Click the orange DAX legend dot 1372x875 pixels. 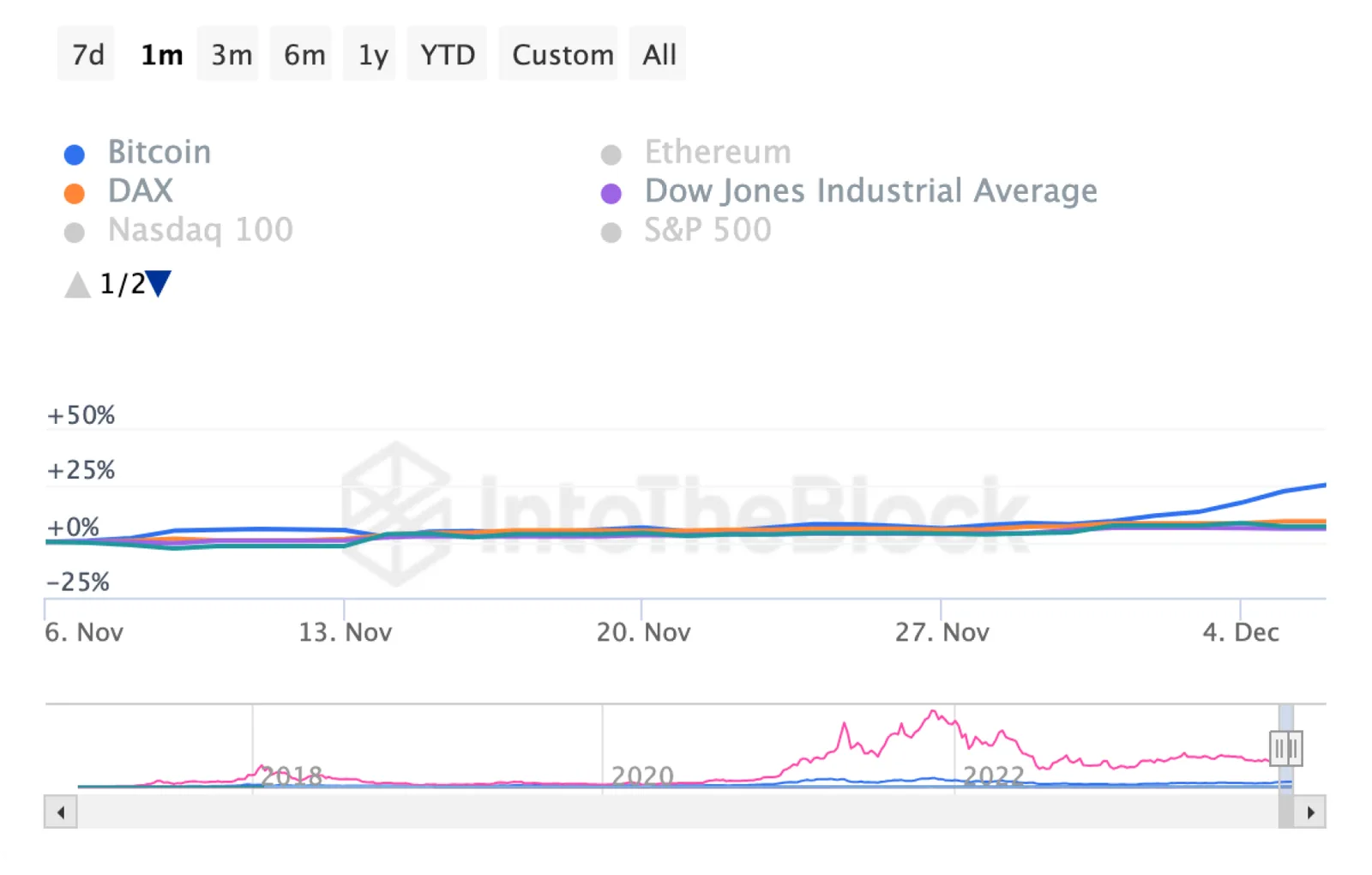[75, 194]
